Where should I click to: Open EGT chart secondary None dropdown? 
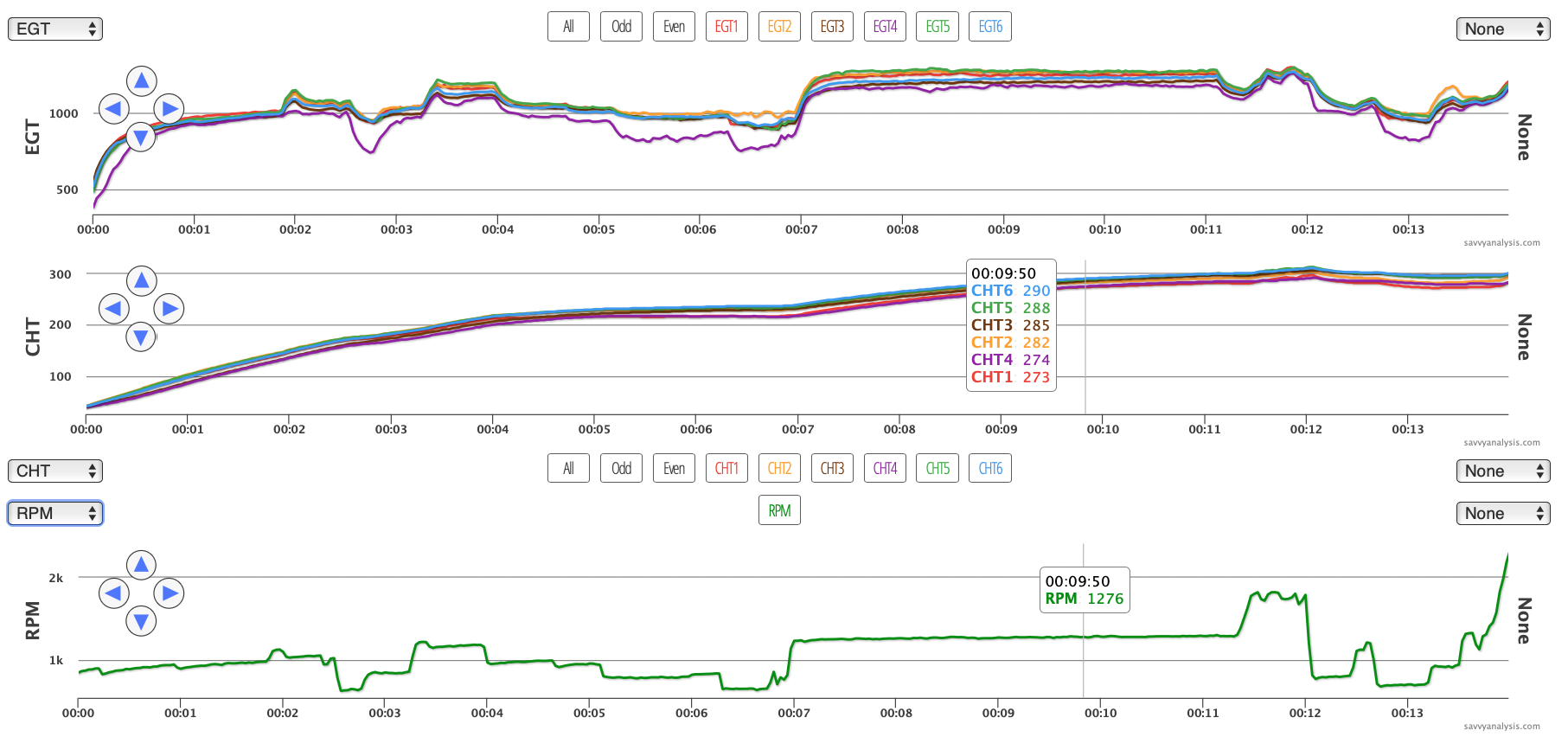1503,29
